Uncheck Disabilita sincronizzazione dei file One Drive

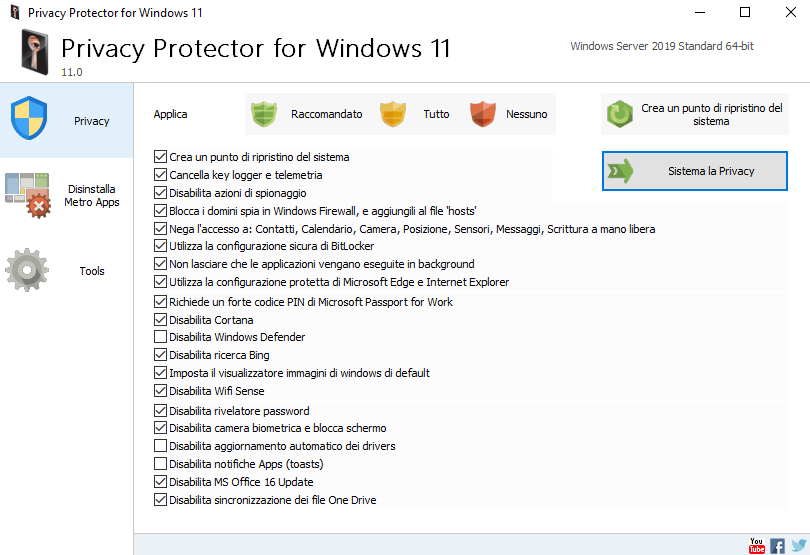click(160, 500)
